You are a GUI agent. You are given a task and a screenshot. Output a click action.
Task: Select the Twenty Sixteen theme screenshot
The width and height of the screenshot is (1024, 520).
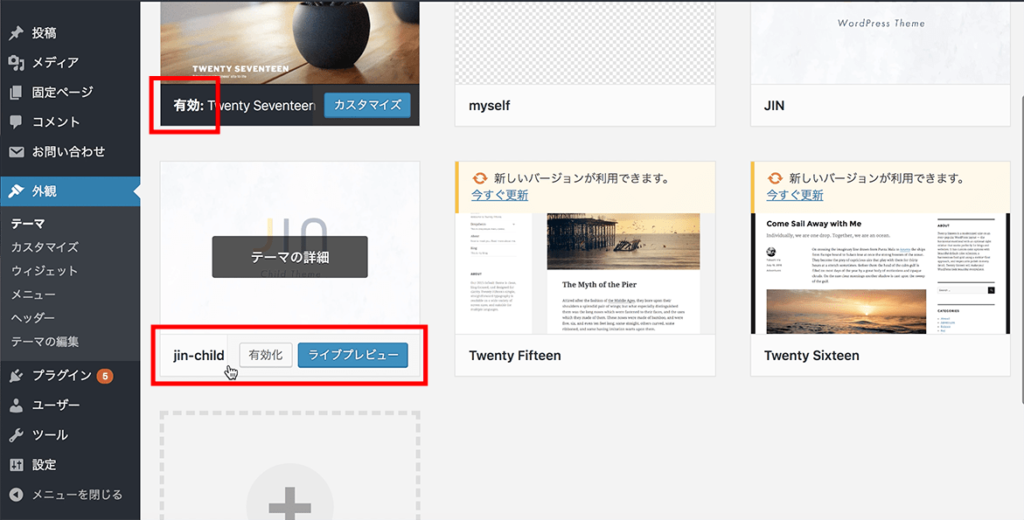click(880, 273)
